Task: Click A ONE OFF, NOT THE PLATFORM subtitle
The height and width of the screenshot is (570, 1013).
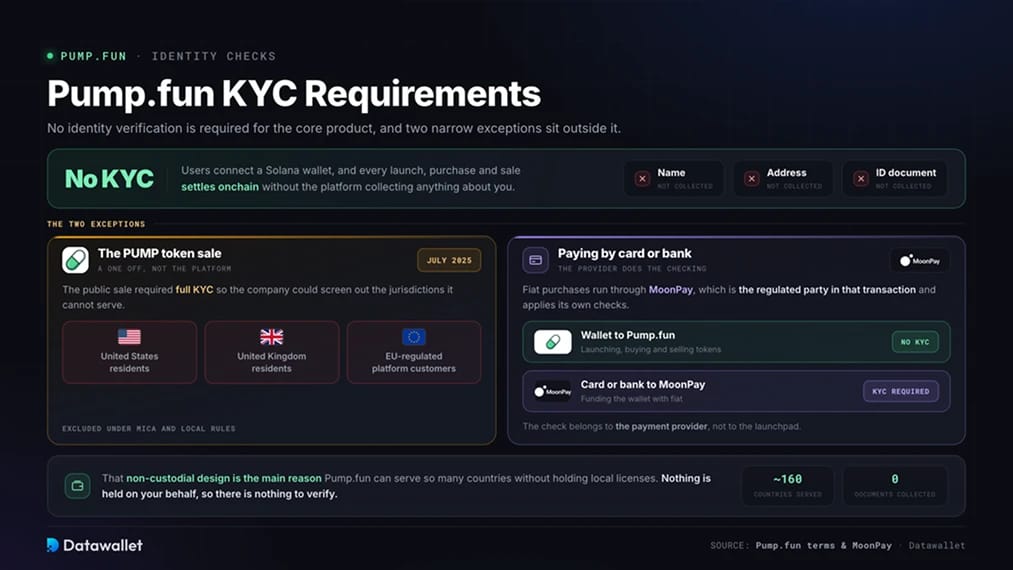Action: [x=164, y=268]
